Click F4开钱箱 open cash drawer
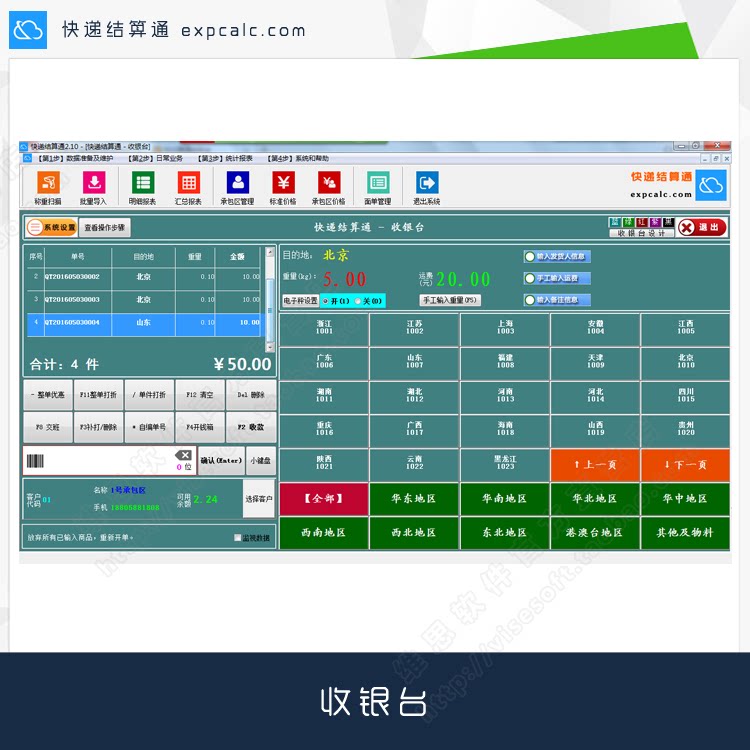Image resolution: width=750 pixels, height=750 pixels. pyautogui.click(x=200, y=427)
